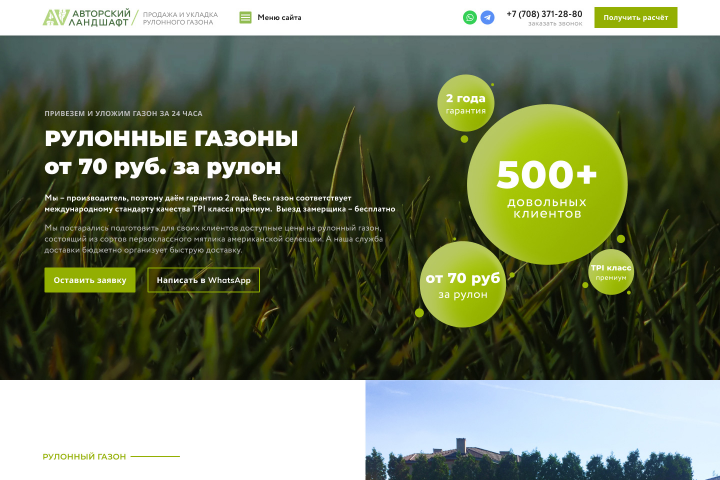The image size is (720, 480).
Task: Click the Авторский Ландшафт logo
Action: tap(87, 17)
